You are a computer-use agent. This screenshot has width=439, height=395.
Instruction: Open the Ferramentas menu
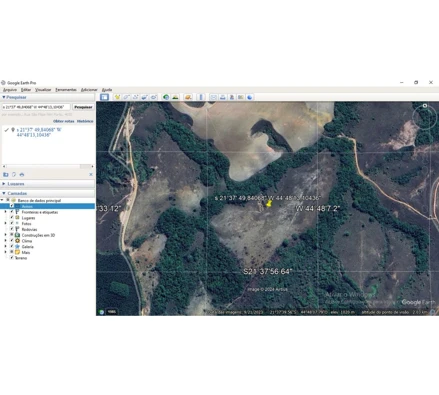pos(66,90)
